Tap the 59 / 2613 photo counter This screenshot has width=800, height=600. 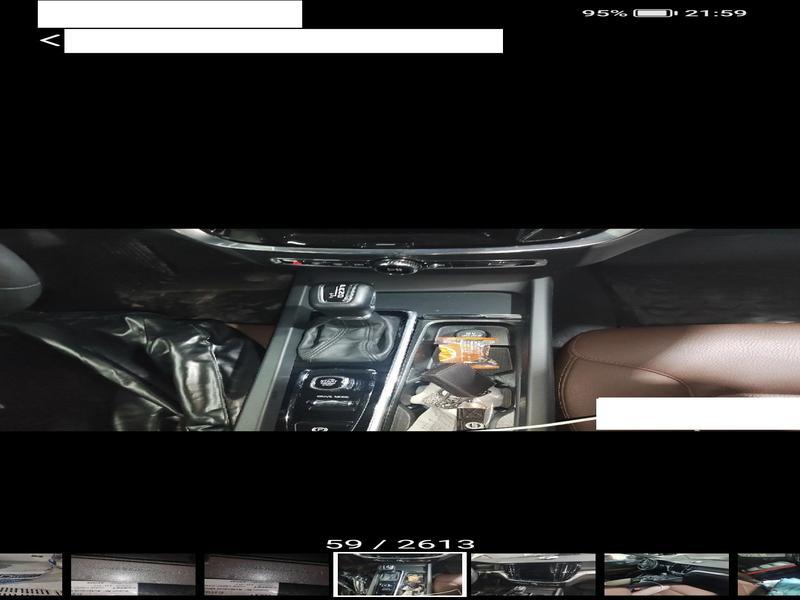point(400,544)
